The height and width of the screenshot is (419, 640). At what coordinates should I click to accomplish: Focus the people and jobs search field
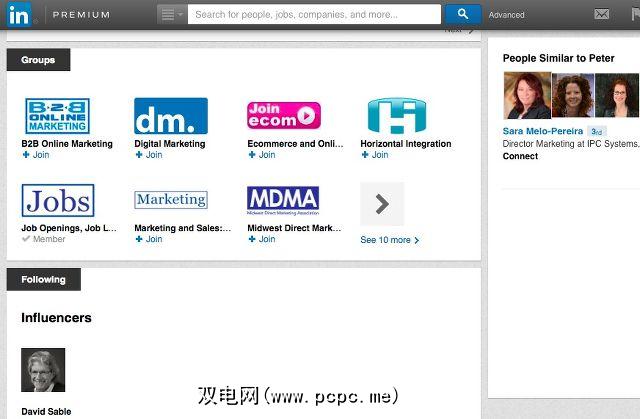(x=314, y=15)
